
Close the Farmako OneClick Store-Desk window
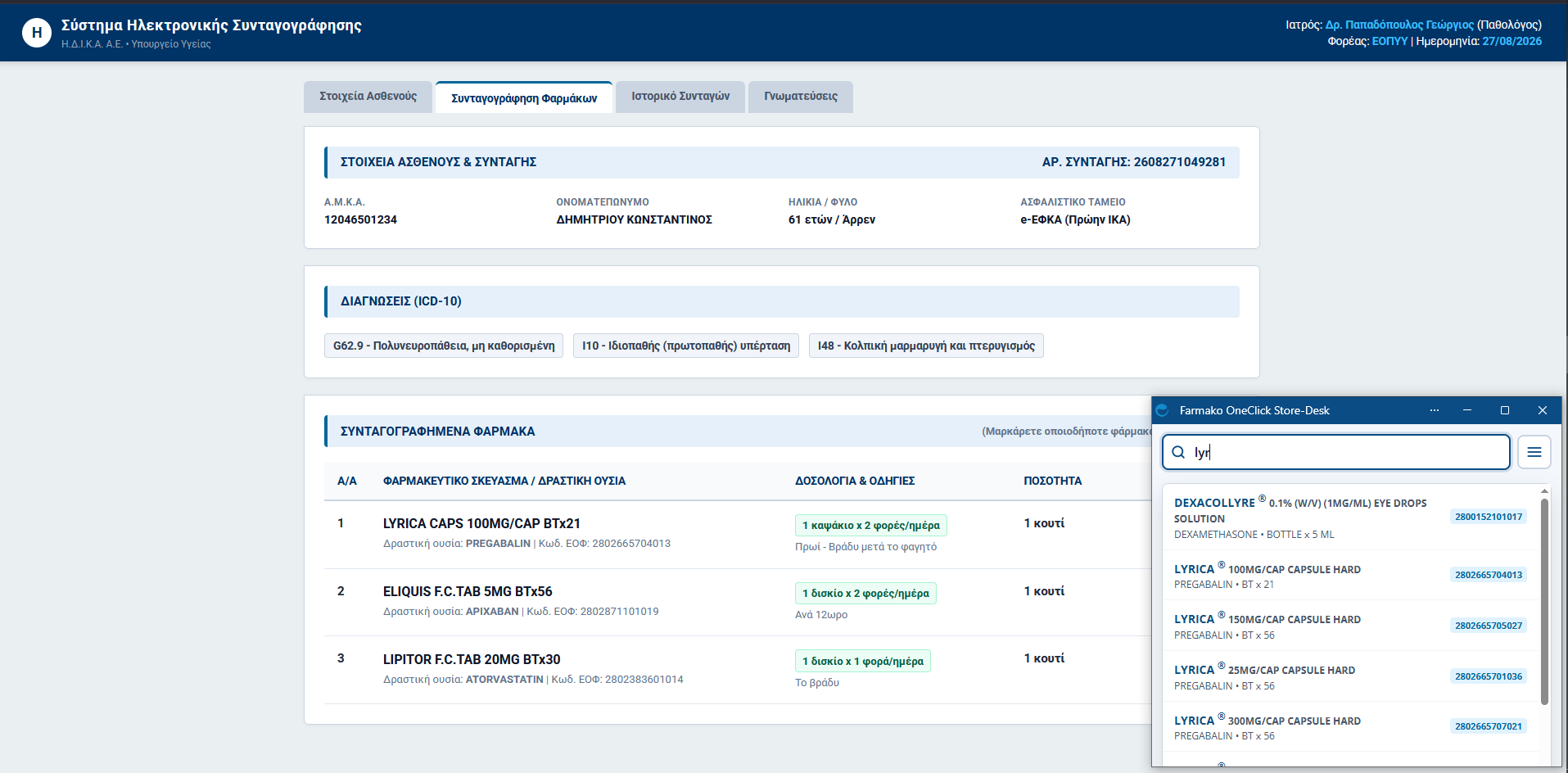[1543, 410]
